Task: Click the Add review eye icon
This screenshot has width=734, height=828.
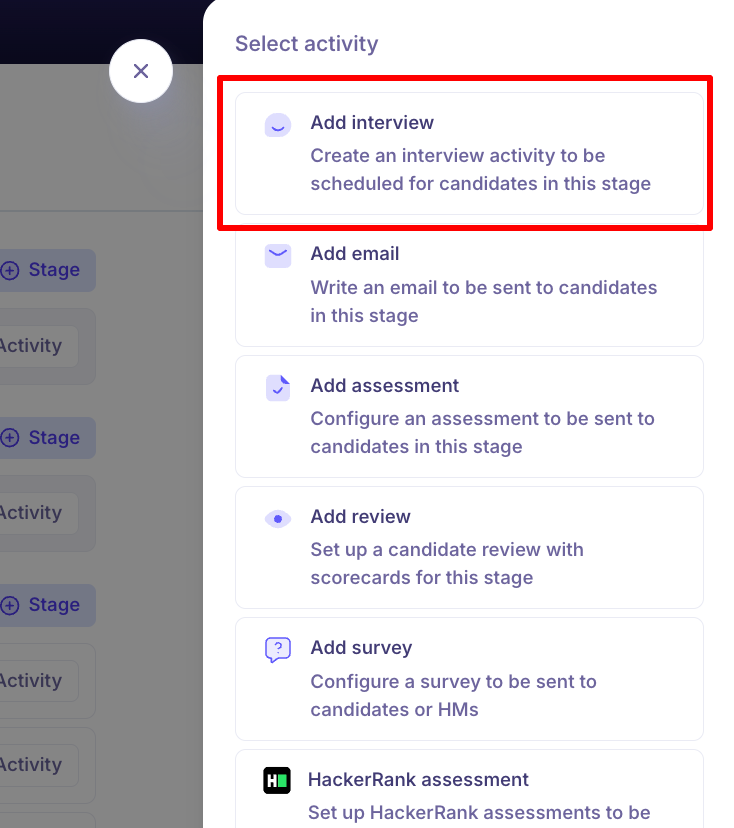Action: click(x=277, y=519)
